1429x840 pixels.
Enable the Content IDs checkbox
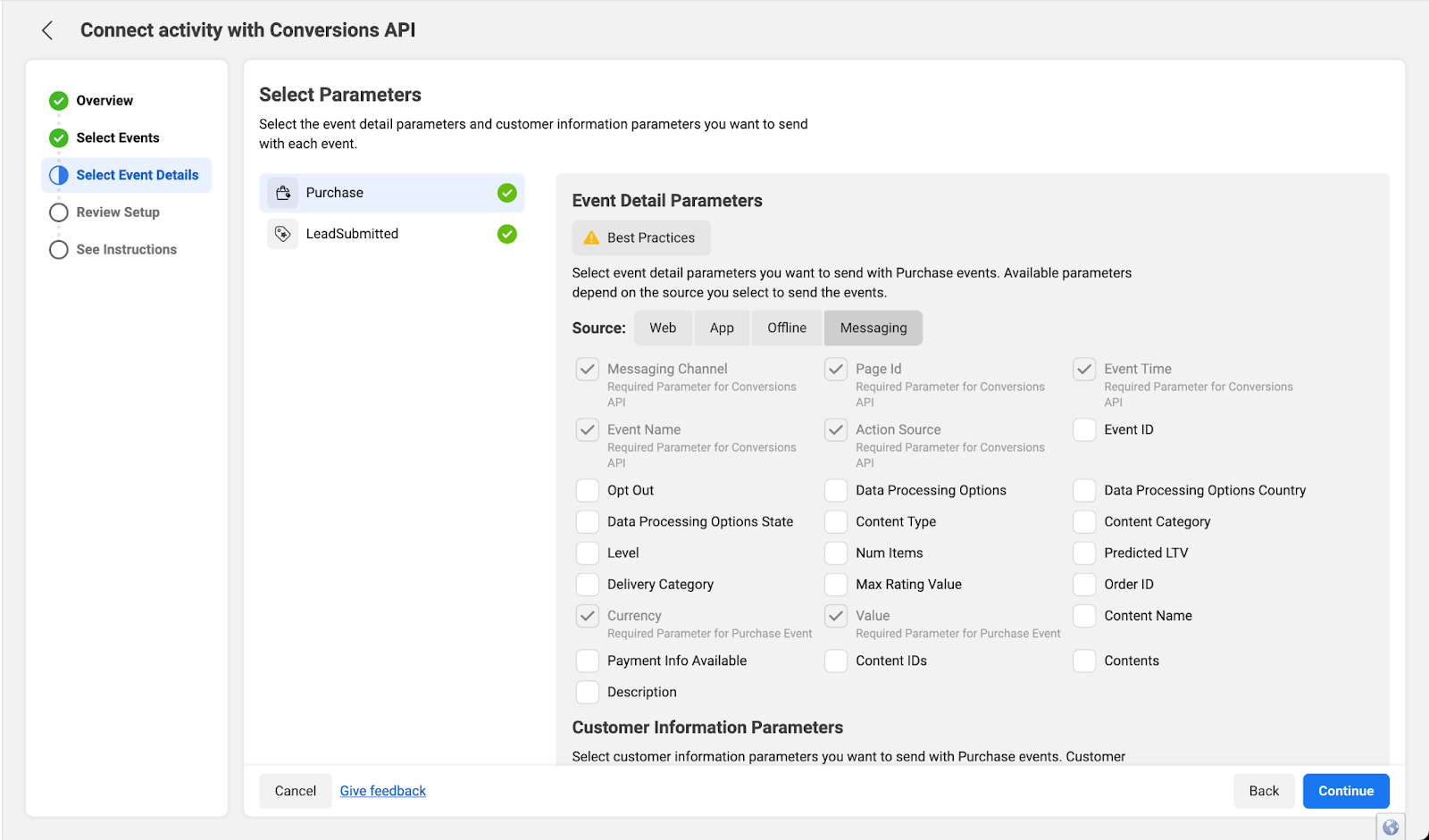[836, 661]
